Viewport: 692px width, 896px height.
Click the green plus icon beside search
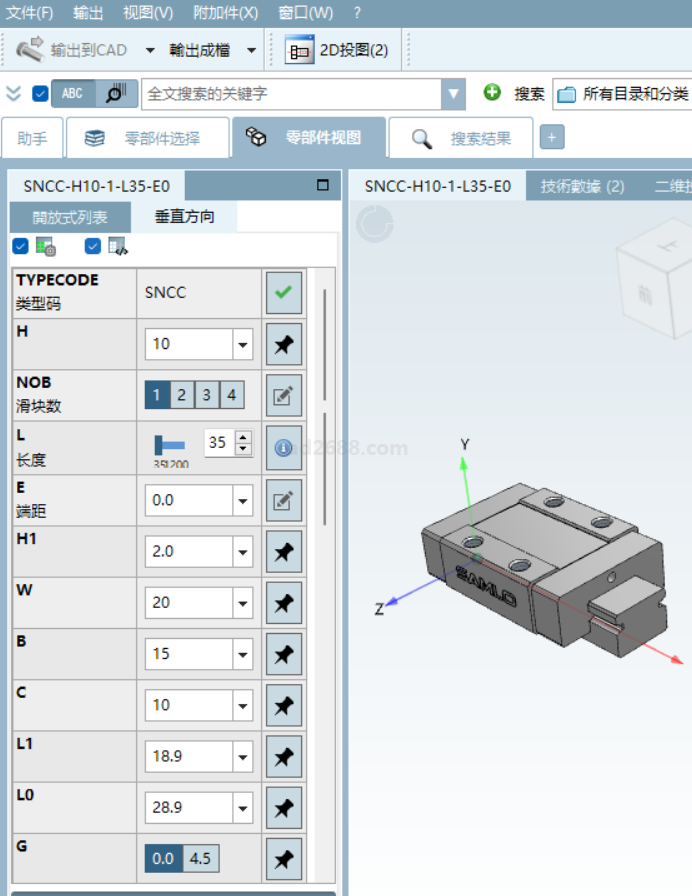(x=491, y=93)
